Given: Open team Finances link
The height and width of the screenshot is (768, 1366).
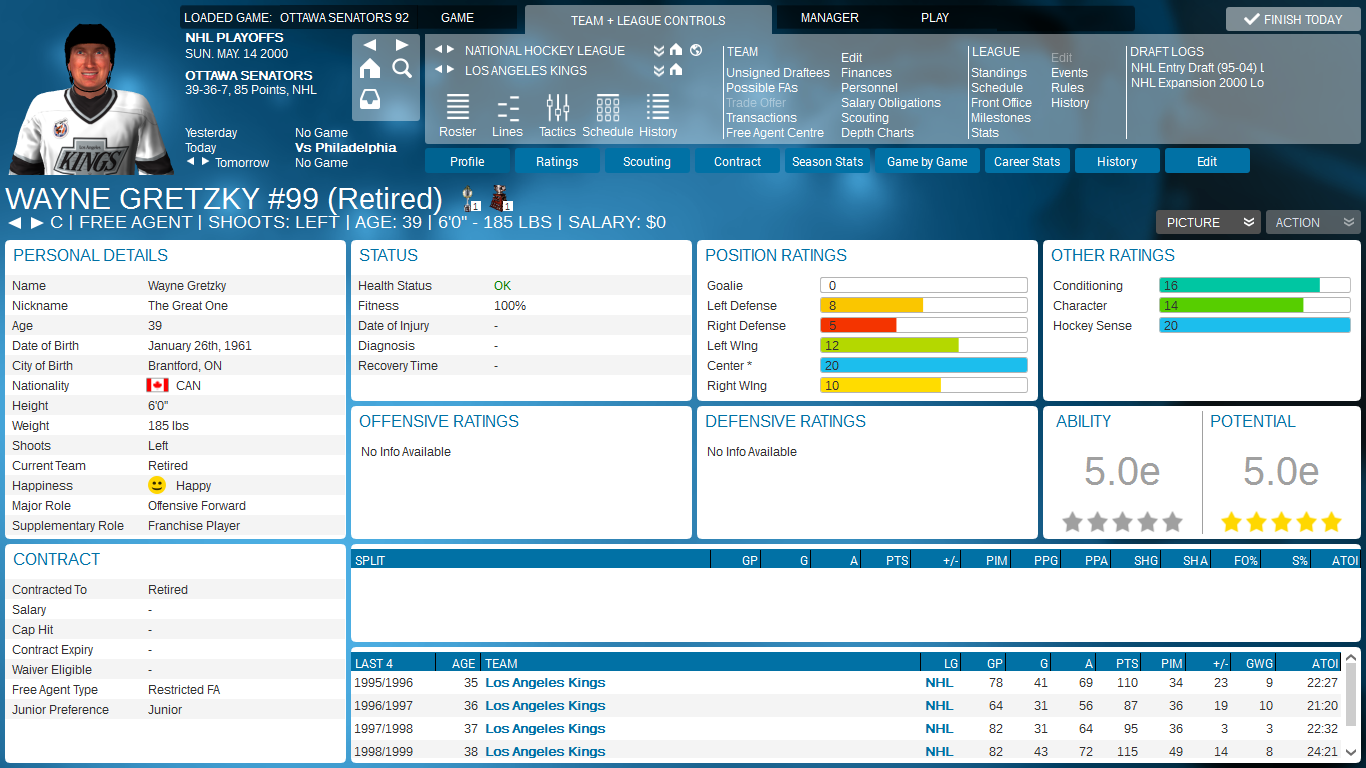Looking at the screenshot, I should 866,73.
